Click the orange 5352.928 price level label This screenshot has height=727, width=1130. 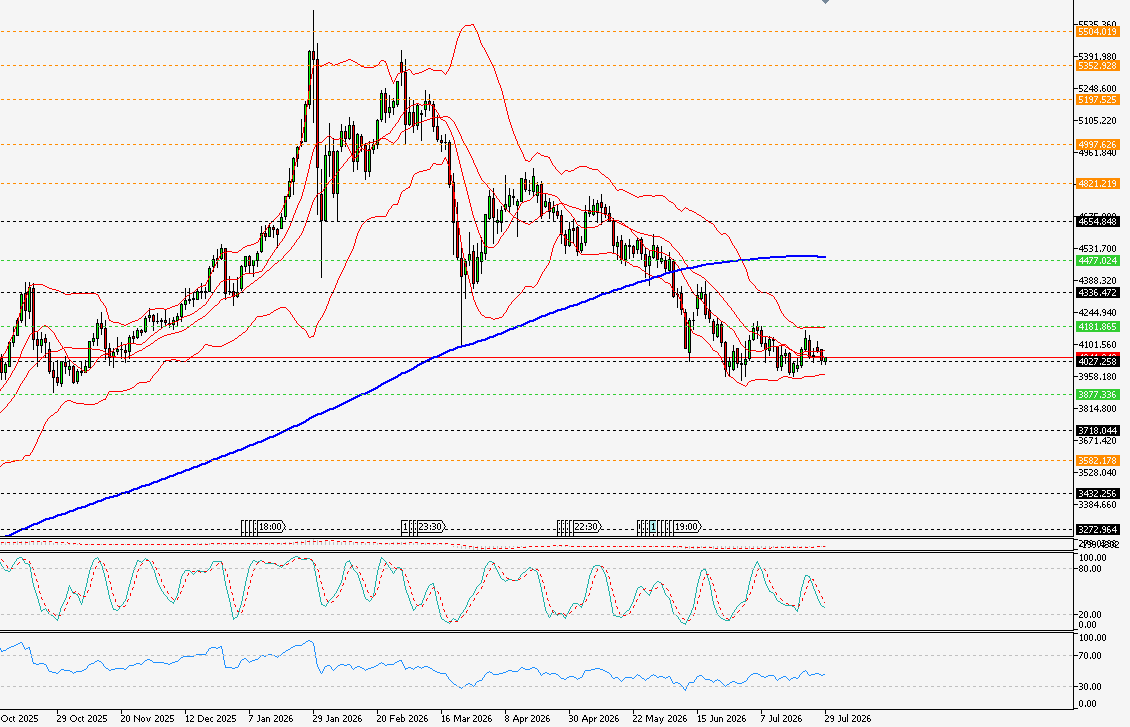click(x=1097, y=66)
